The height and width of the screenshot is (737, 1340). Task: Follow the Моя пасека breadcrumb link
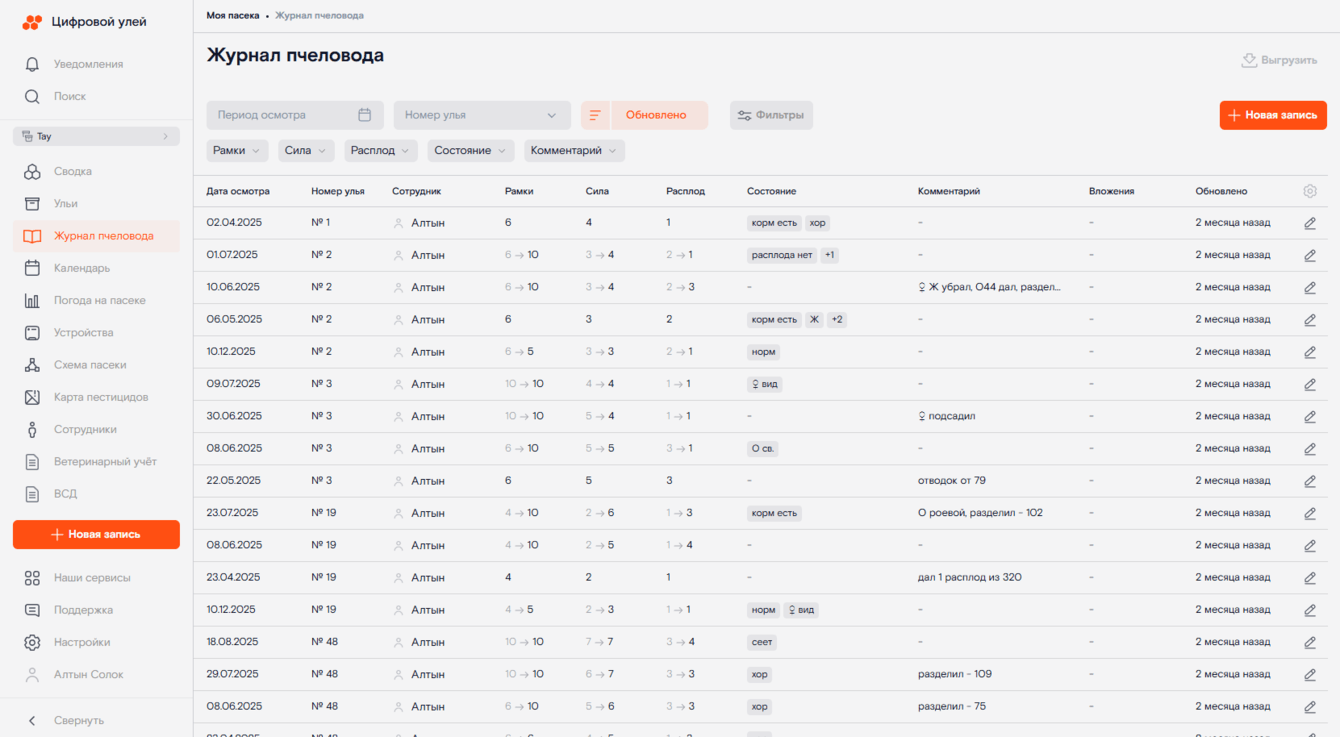[x=233, y=16]
